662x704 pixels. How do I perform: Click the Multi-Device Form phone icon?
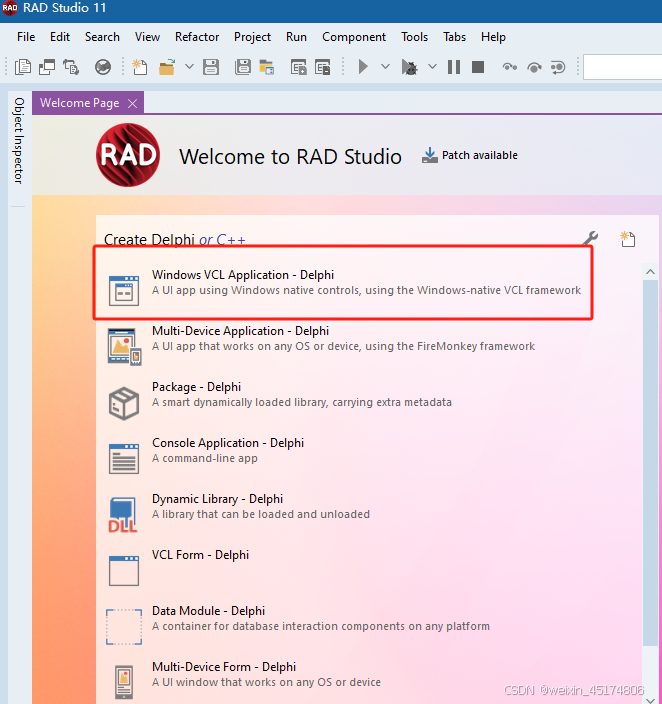click(x=124, y=682)
